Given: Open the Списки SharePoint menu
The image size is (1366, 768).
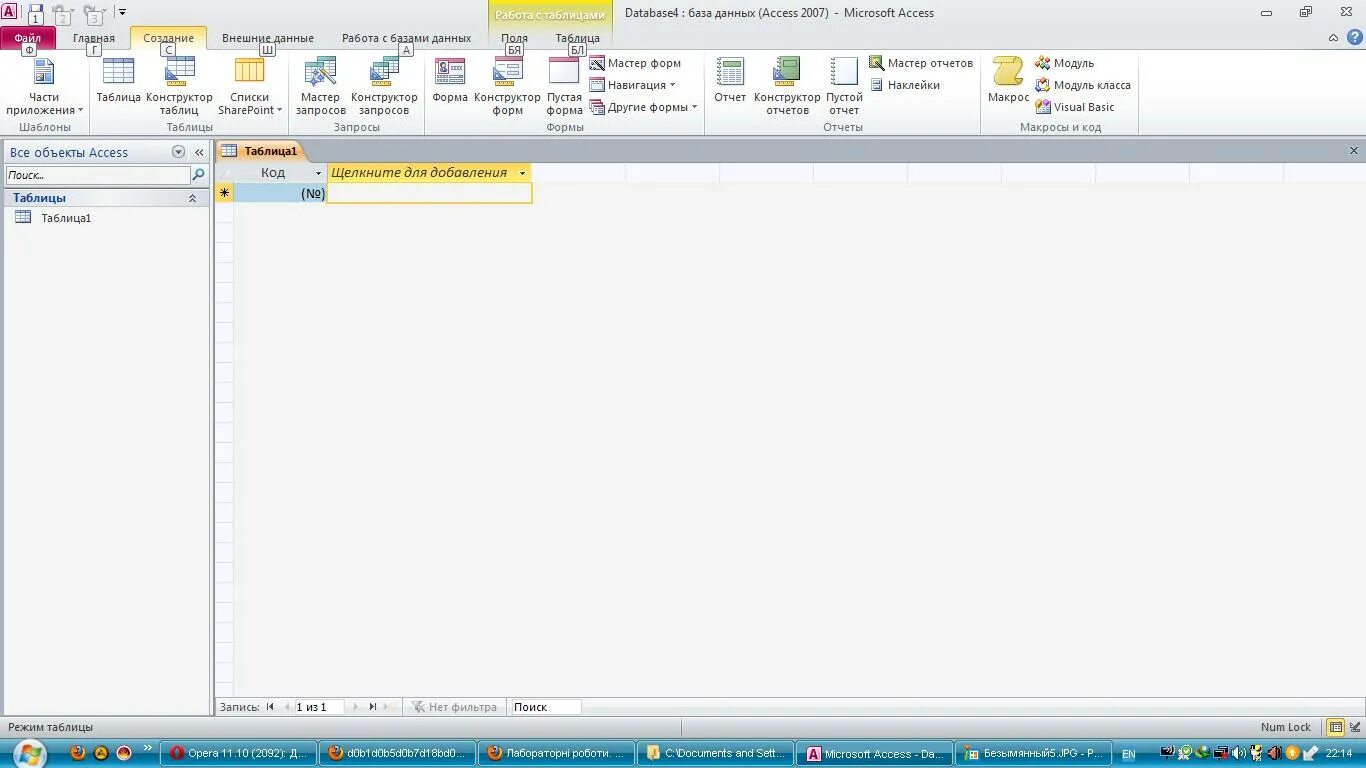Looking at the screenshot, I should point(250,87).
